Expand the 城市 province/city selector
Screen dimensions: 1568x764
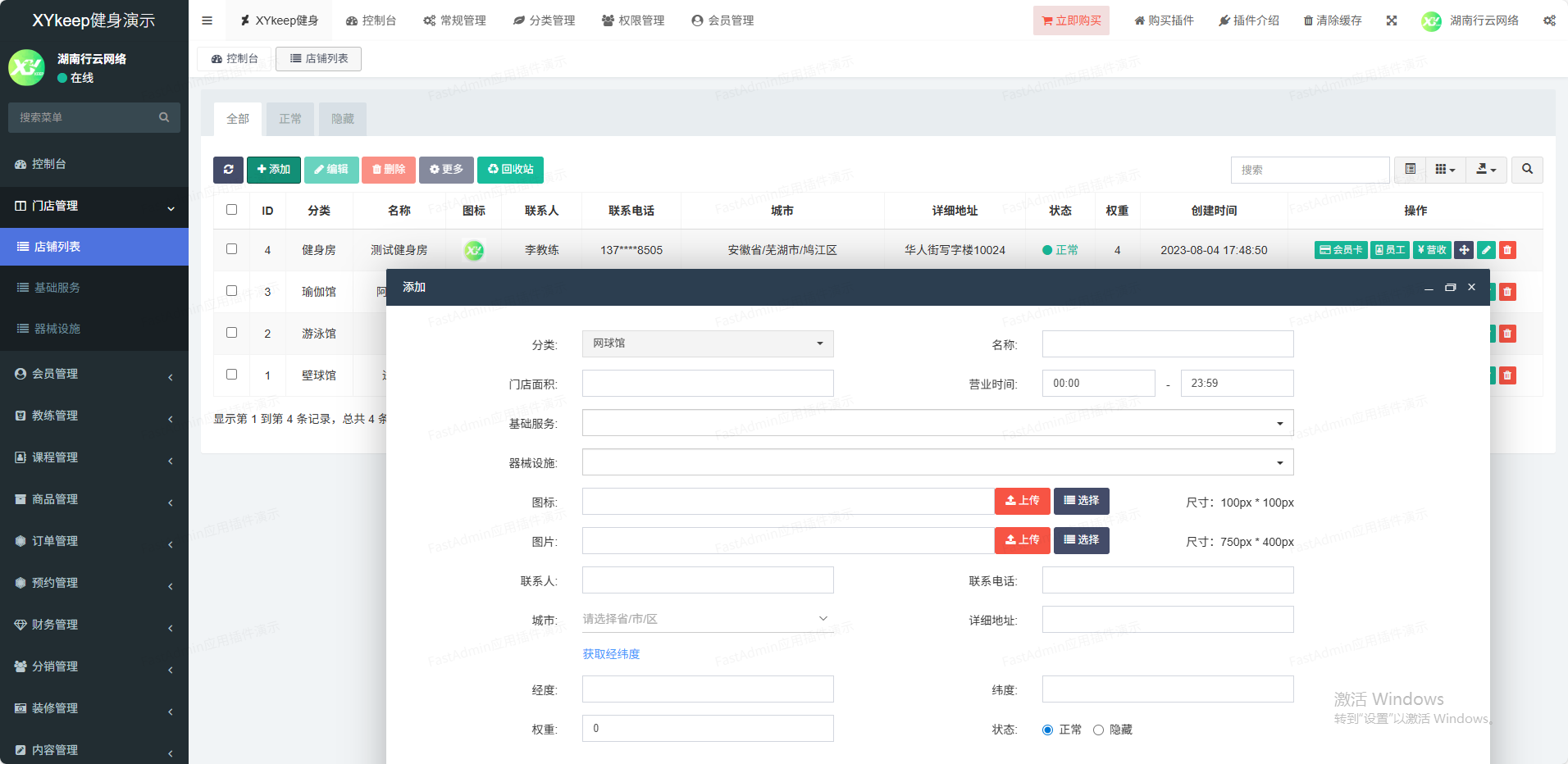click(707, 619)
